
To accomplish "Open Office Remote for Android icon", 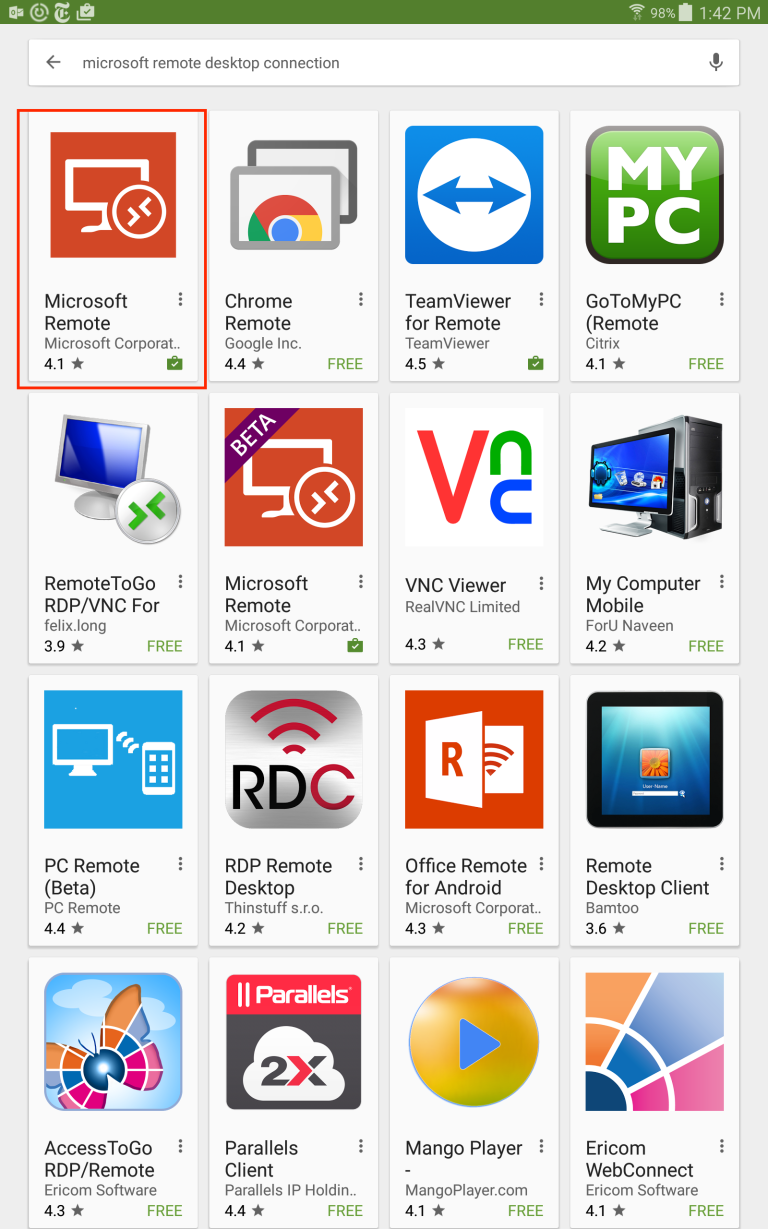I will tap(474, 759).
